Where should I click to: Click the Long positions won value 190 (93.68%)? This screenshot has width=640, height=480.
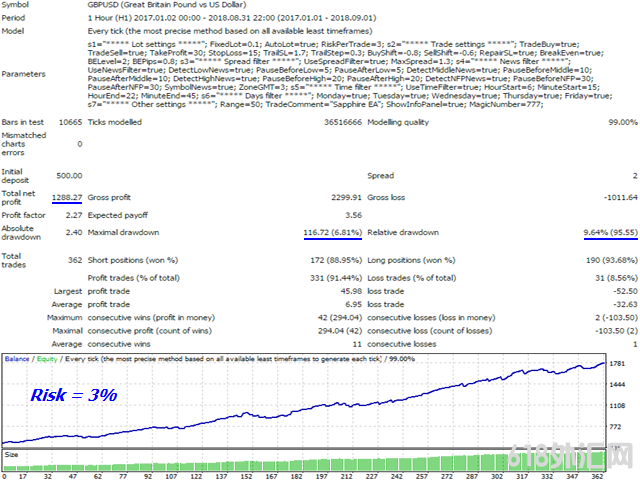tap(612, 260)
